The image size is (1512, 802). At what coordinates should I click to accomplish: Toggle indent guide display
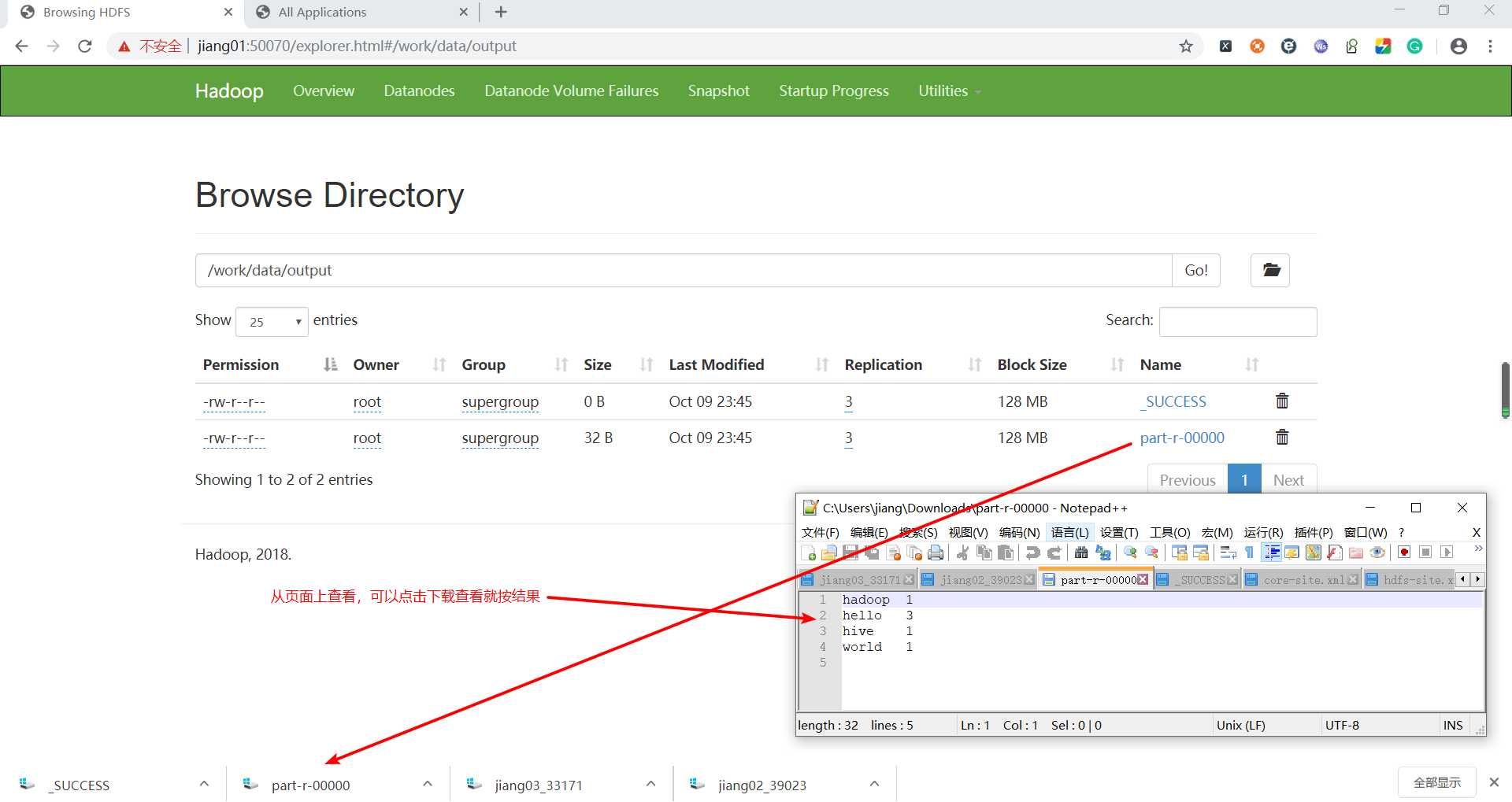click(x=1272, y=553)
